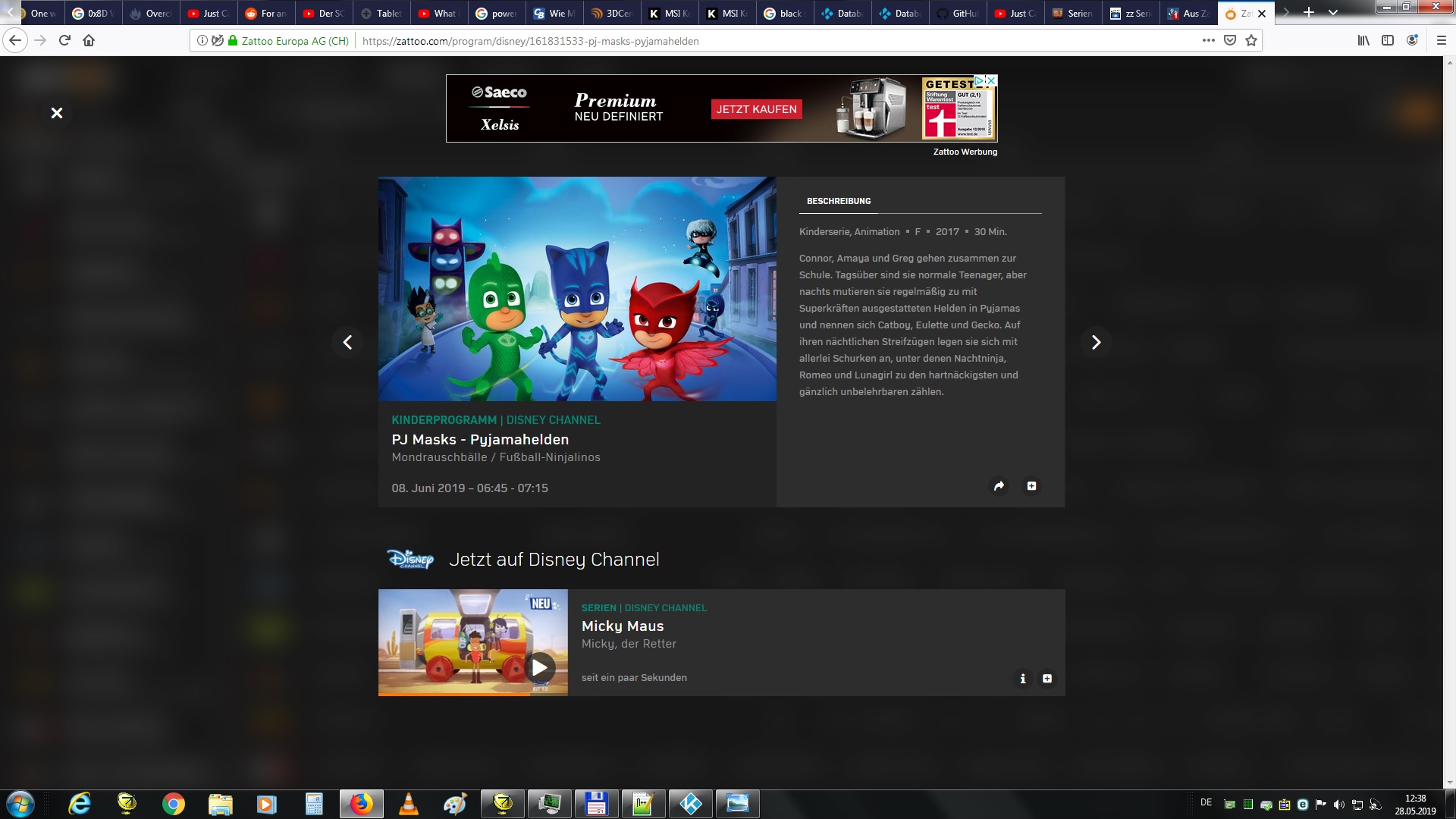Screen dimensions: 1456x819
Task: Switch the DE keyboard language indicator
Action: tap(1206, 802)
